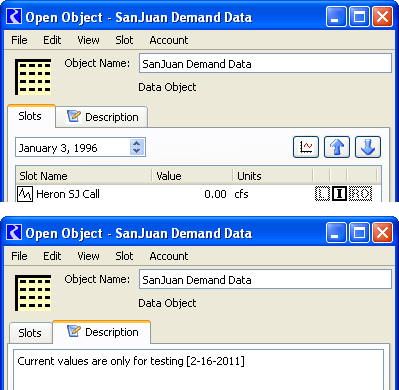Image resolution: width=399 pixels, height=390 pixels.
Task: Close the upper Open Object window
Action: click(382, 17)
